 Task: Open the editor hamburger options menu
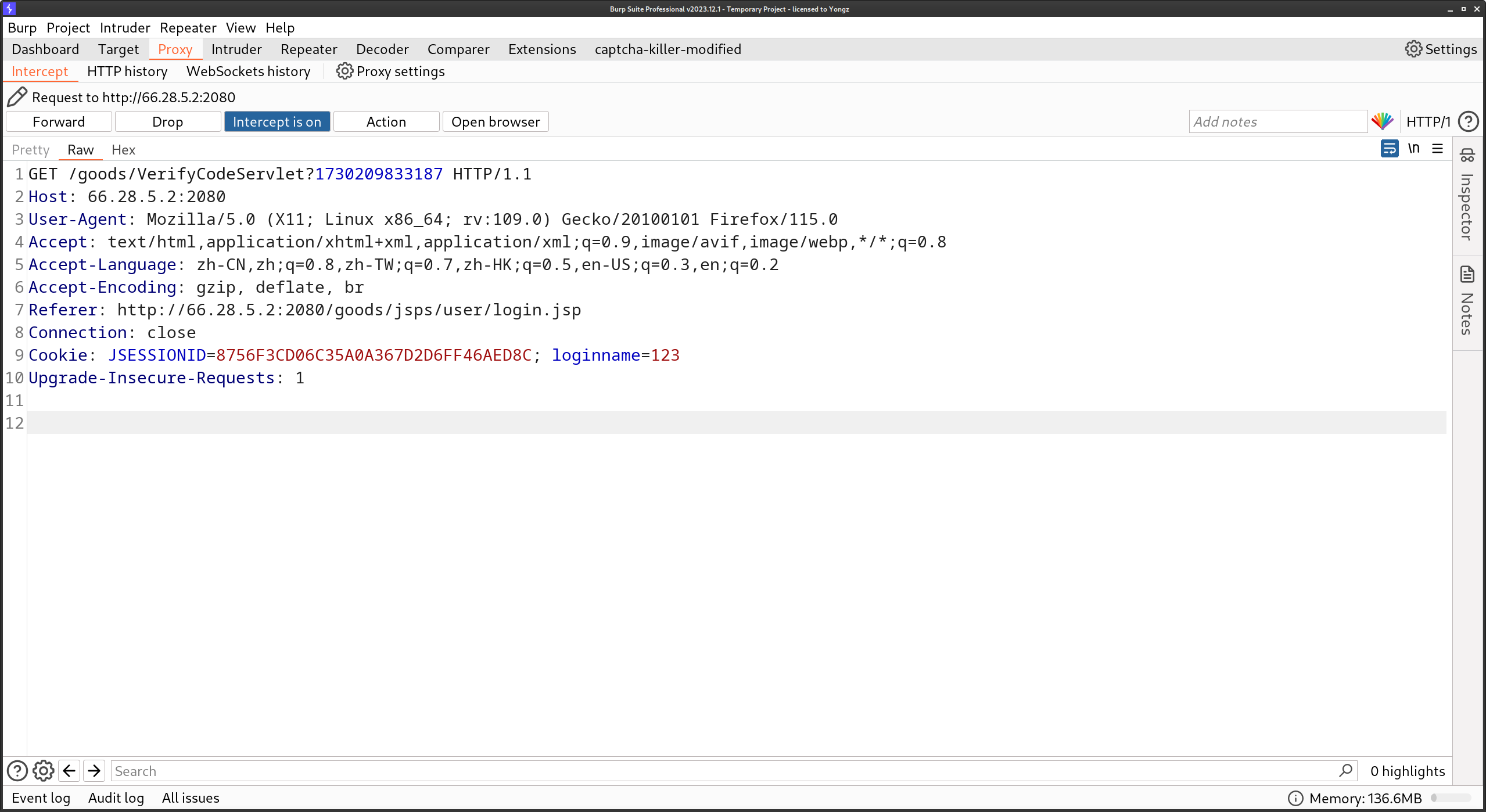click(x=1438, y=149)
